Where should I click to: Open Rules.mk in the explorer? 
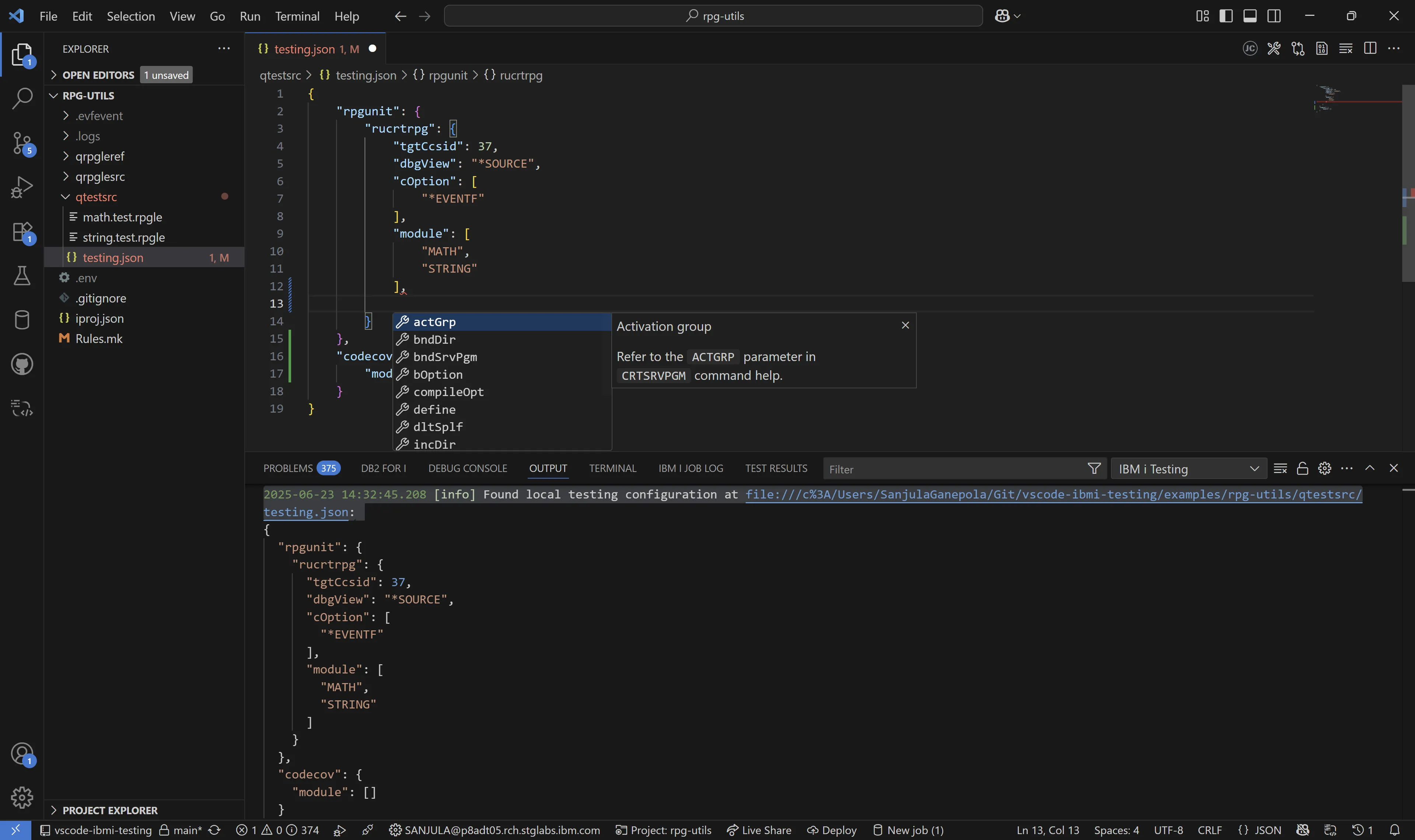pos(99,339)
